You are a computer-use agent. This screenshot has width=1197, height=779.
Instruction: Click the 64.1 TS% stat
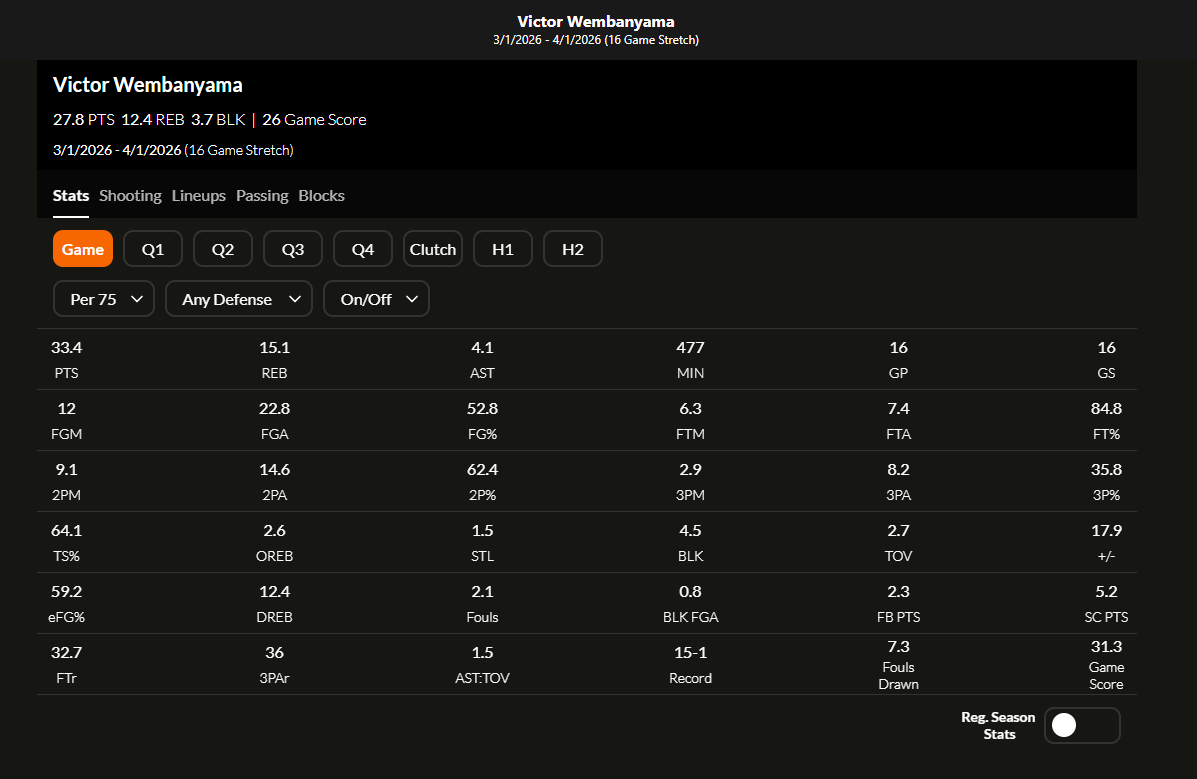[66, 543]
